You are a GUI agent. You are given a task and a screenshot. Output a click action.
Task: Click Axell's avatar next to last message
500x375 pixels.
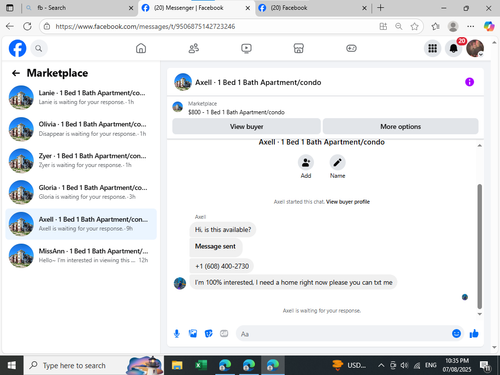(x=180, y=283)
